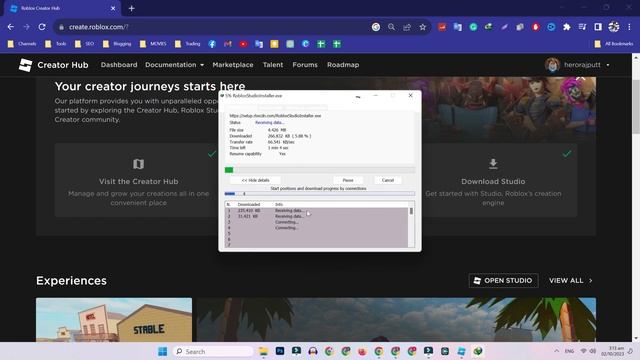The image size is (640, 360).
Task: Open the Chrome three-dot menu
Action: point(629,27)
